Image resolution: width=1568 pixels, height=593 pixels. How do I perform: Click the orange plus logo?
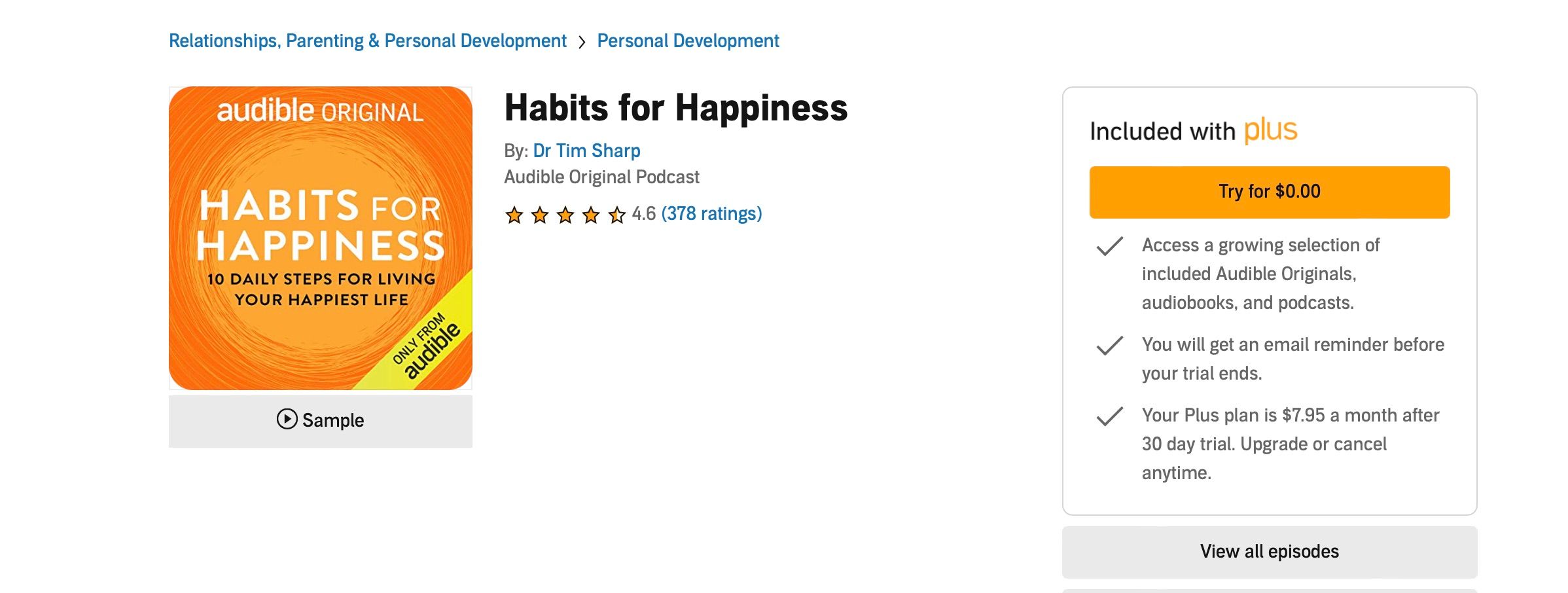(1270, 130)
